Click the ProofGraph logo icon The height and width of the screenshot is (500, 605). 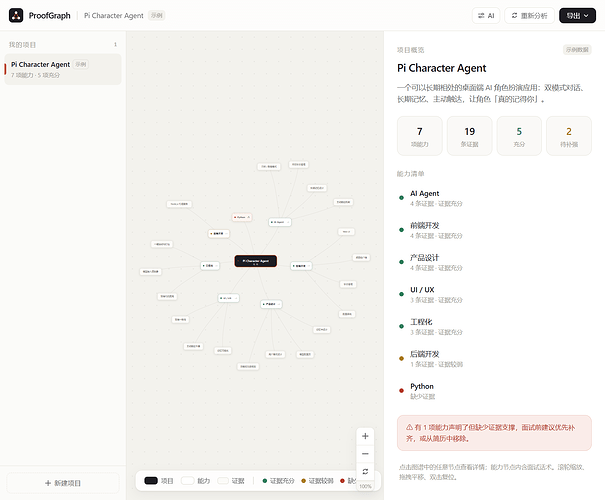pyautogui.click(x=16, y=15)
